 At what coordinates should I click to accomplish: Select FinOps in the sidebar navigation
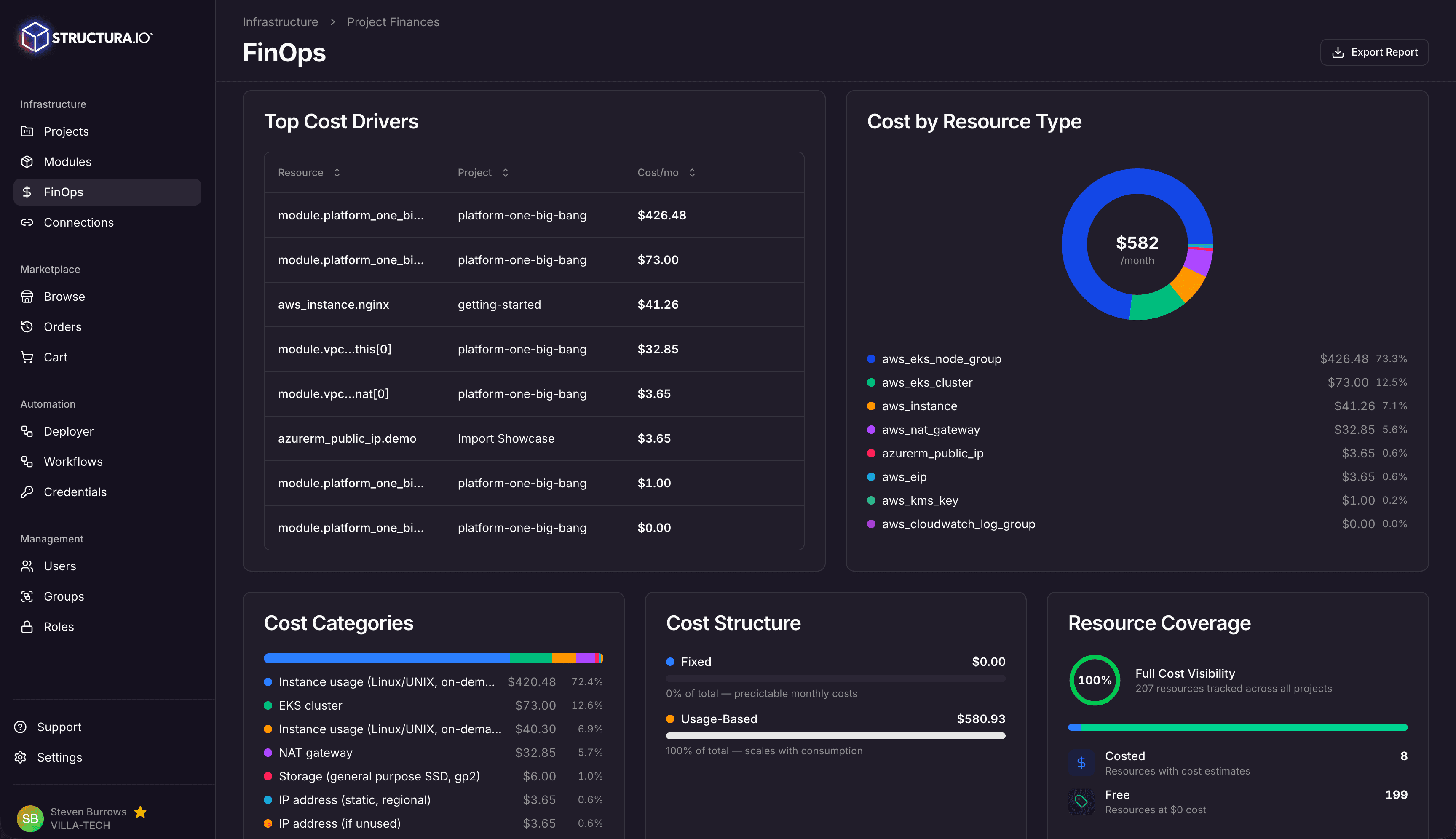click(63, 192)
